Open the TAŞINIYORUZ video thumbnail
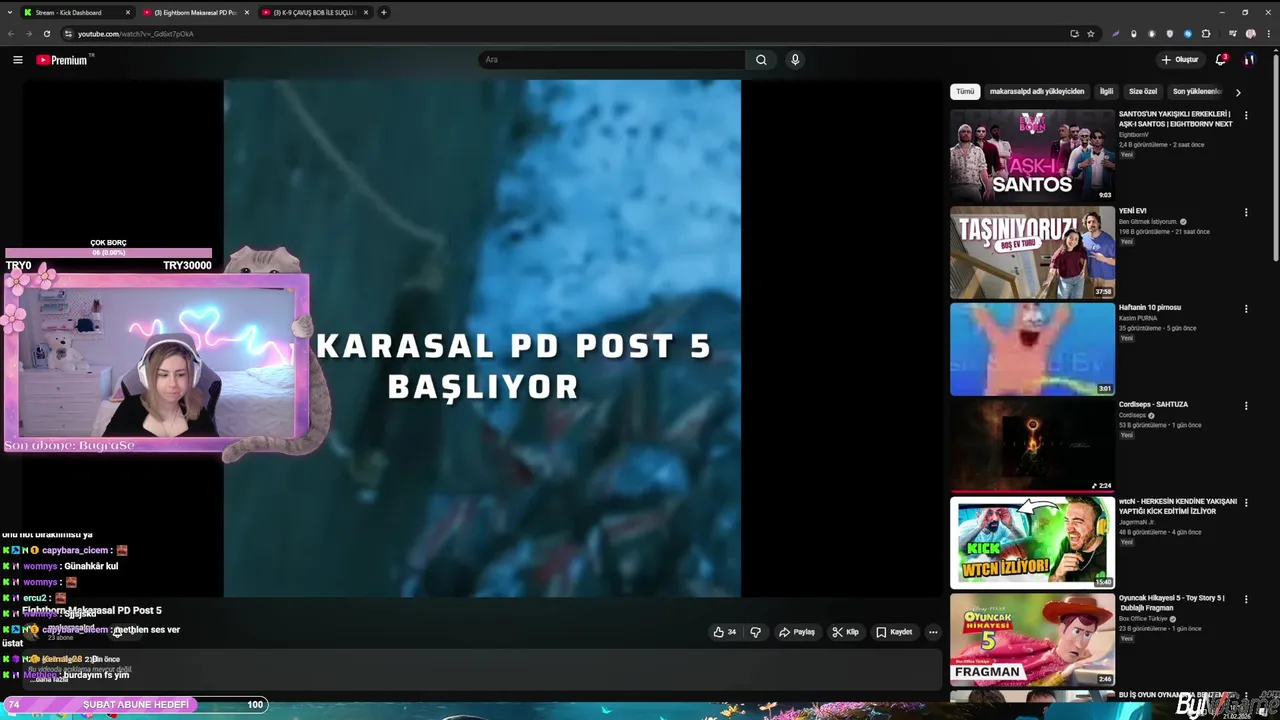Screen dimensions: 1280x720 click(1032, 252)
